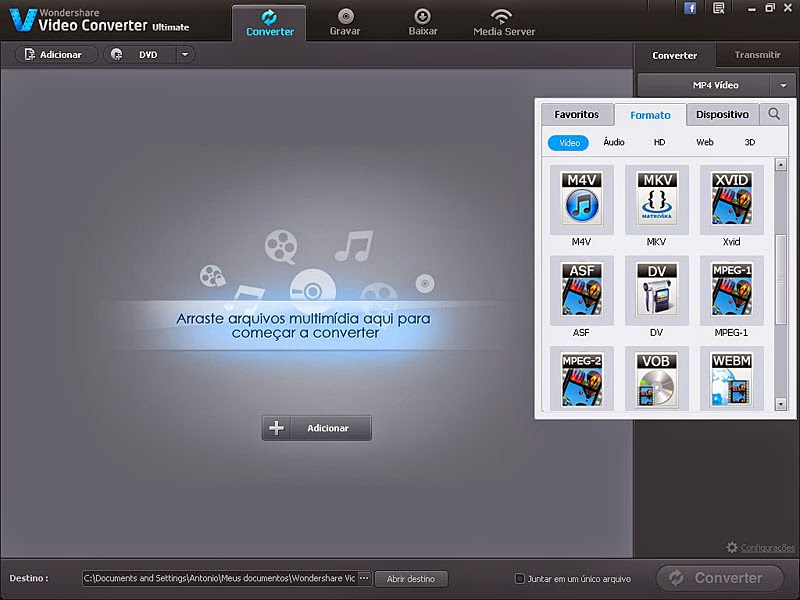The height and width of the screenshot is (600, 800).
Task: Select the Áudio category
Action: click(x=614, y=142)
